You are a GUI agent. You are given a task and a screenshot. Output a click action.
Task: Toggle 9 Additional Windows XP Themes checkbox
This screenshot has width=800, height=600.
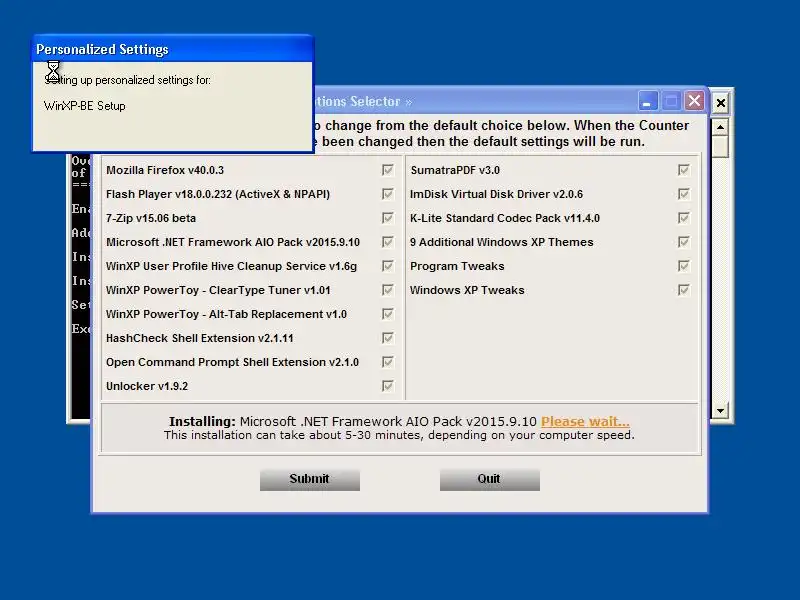pyautogui.click(x=683, y=242)
